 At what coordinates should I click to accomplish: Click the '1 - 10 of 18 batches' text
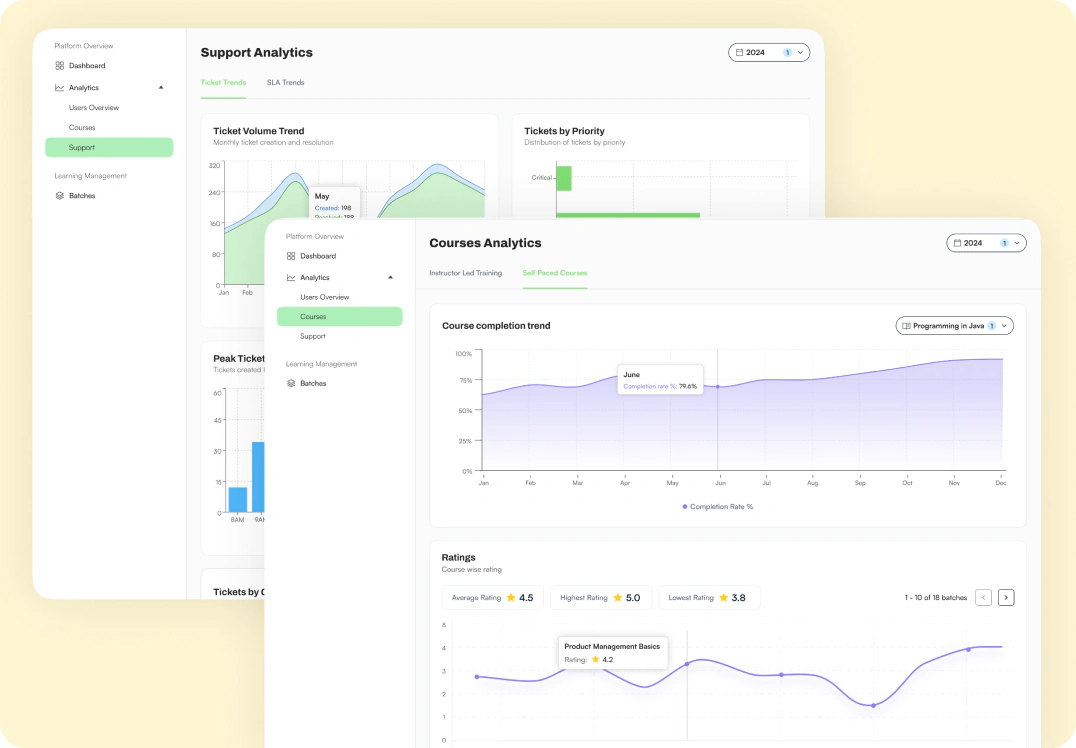click(x=935, y=598)
